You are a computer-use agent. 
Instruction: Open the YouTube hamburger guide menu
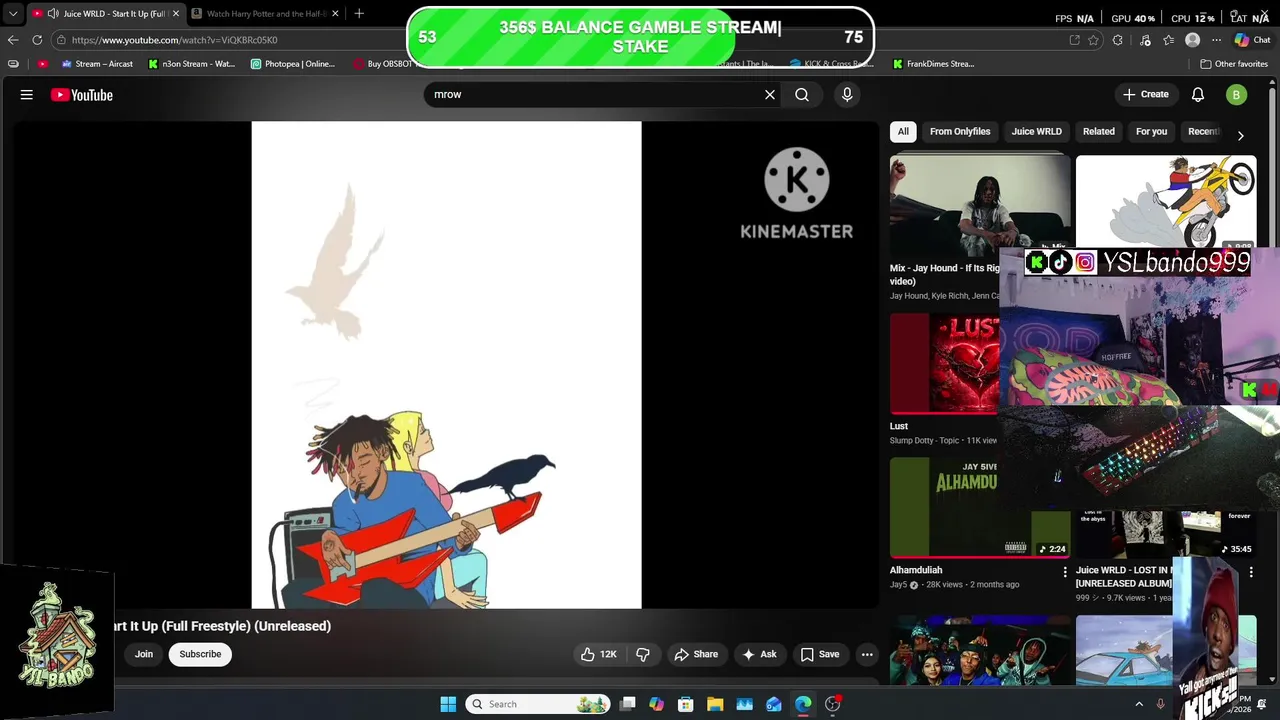pos(27,95)
